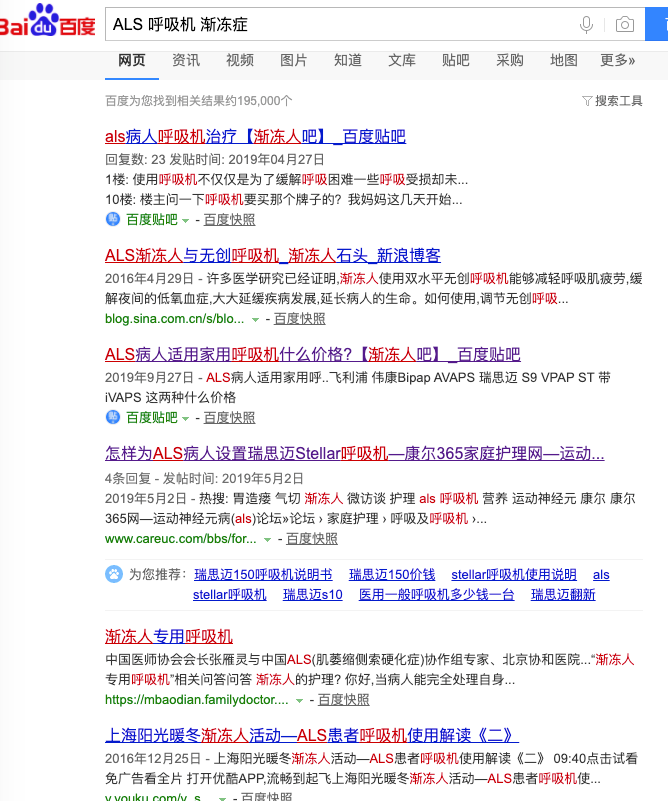The image size is (668, 801).
Task: Open image search camera icon
Action: pyautogui.click(x=625, y=24)
